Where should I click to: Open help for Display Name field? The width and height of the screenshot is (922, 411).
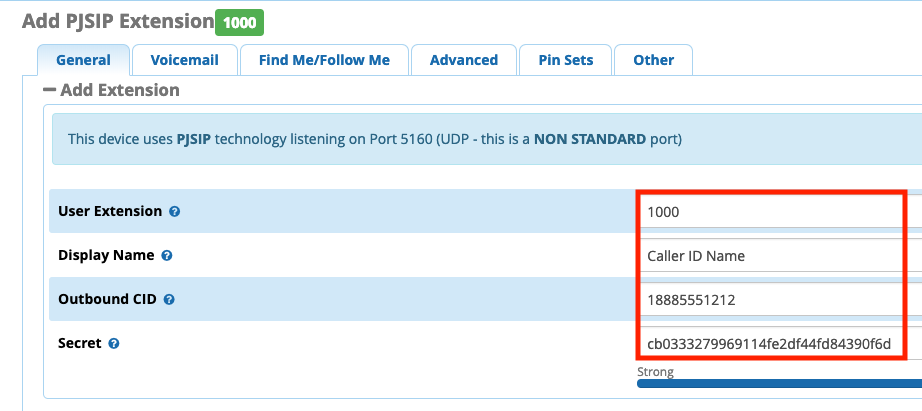[x=167, y=256]
